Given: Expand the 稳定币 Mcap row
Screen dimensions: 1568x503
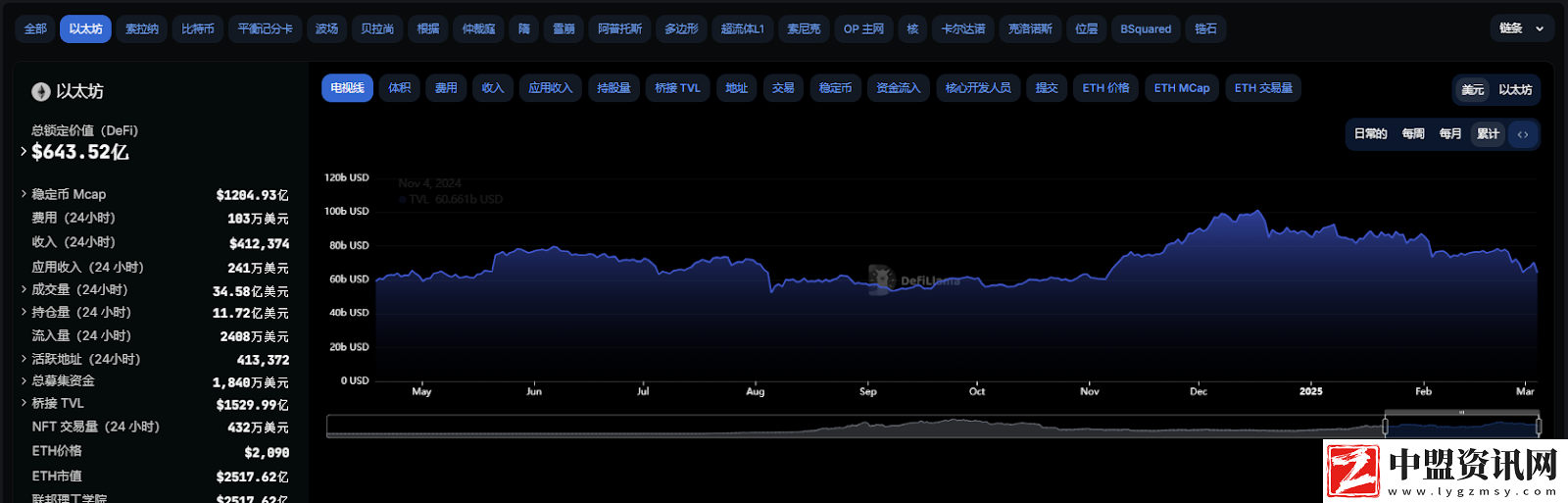Looking at the screenshot, I should 24,194.
